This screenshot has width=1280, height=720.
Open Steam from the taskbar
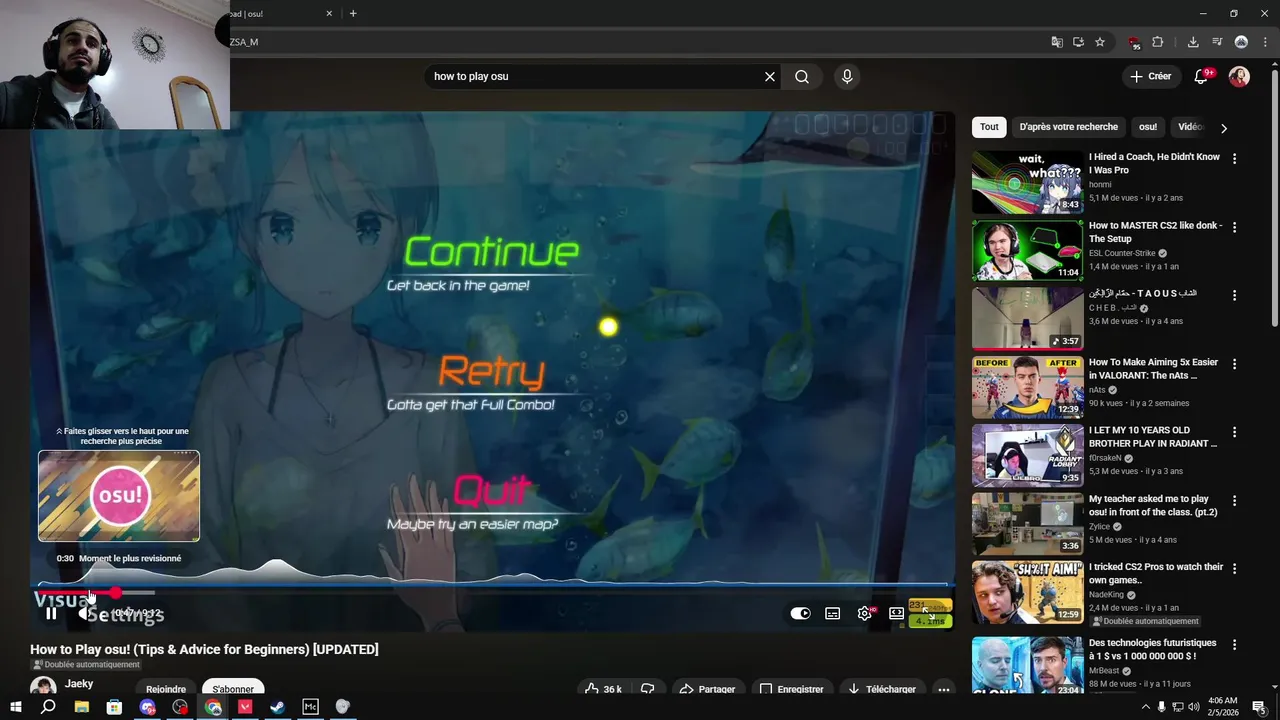point(277,707)
